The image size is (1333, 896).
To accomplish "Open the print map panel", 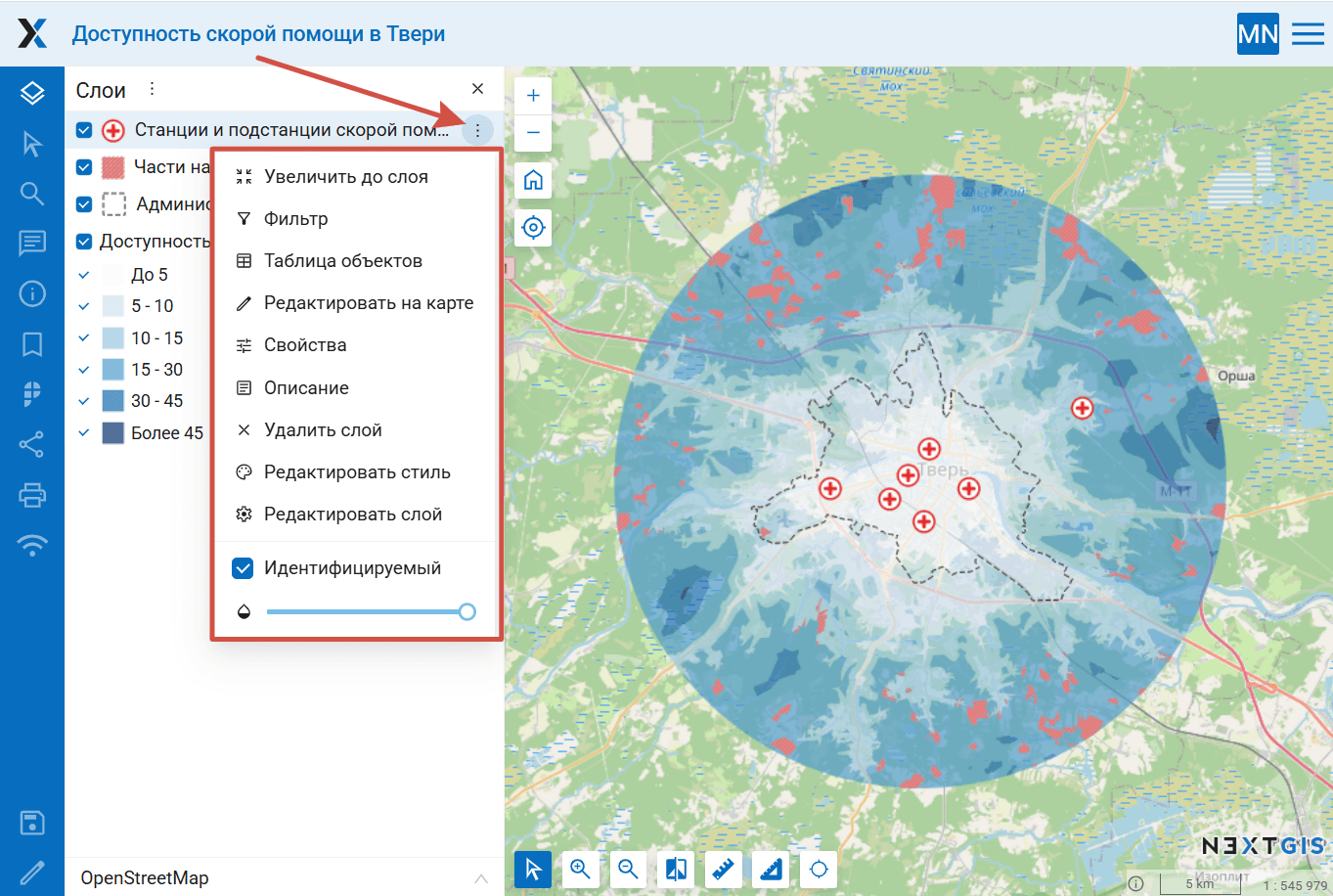I will tap(32, 494).
